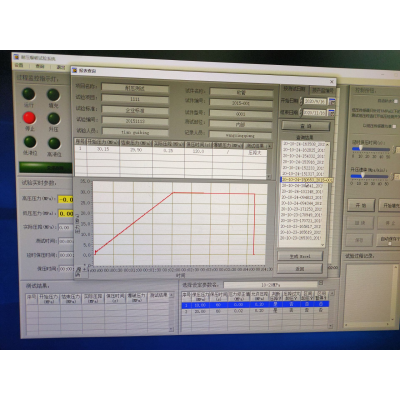Click the 运行 green indicator lamp
This screenshot has height=400, width=400.
click(x=28, y=94)
